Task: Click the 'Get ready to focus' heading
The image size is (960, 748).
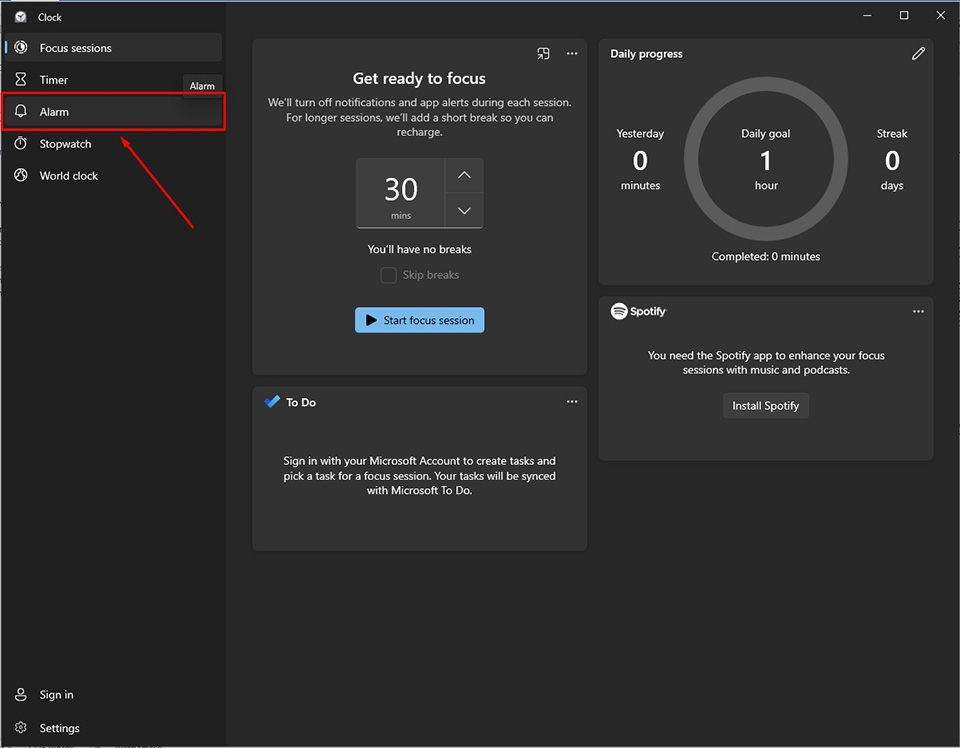Action: [419, 78]
